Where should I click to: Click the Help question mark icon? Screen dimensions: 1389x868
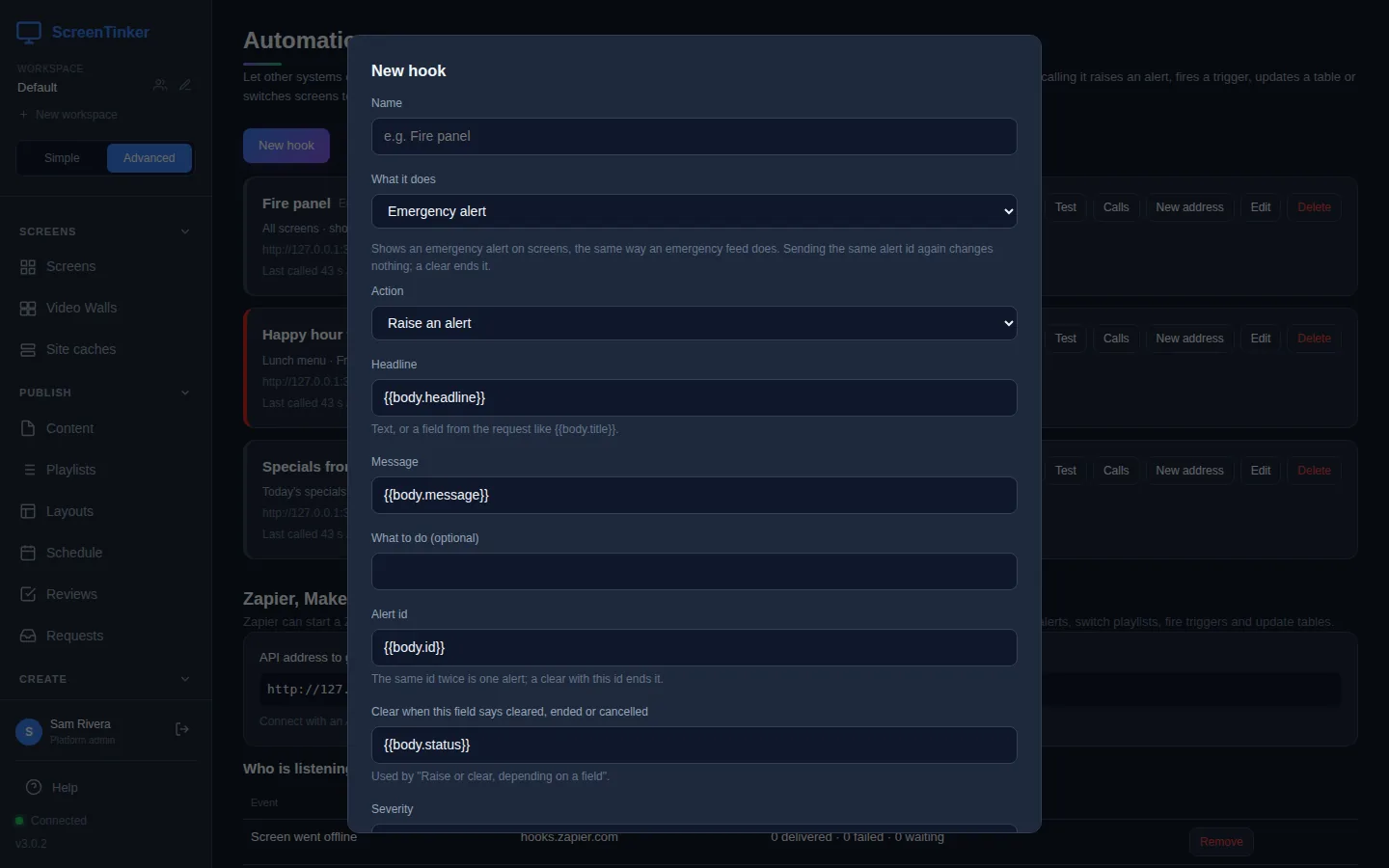point(34,787)
